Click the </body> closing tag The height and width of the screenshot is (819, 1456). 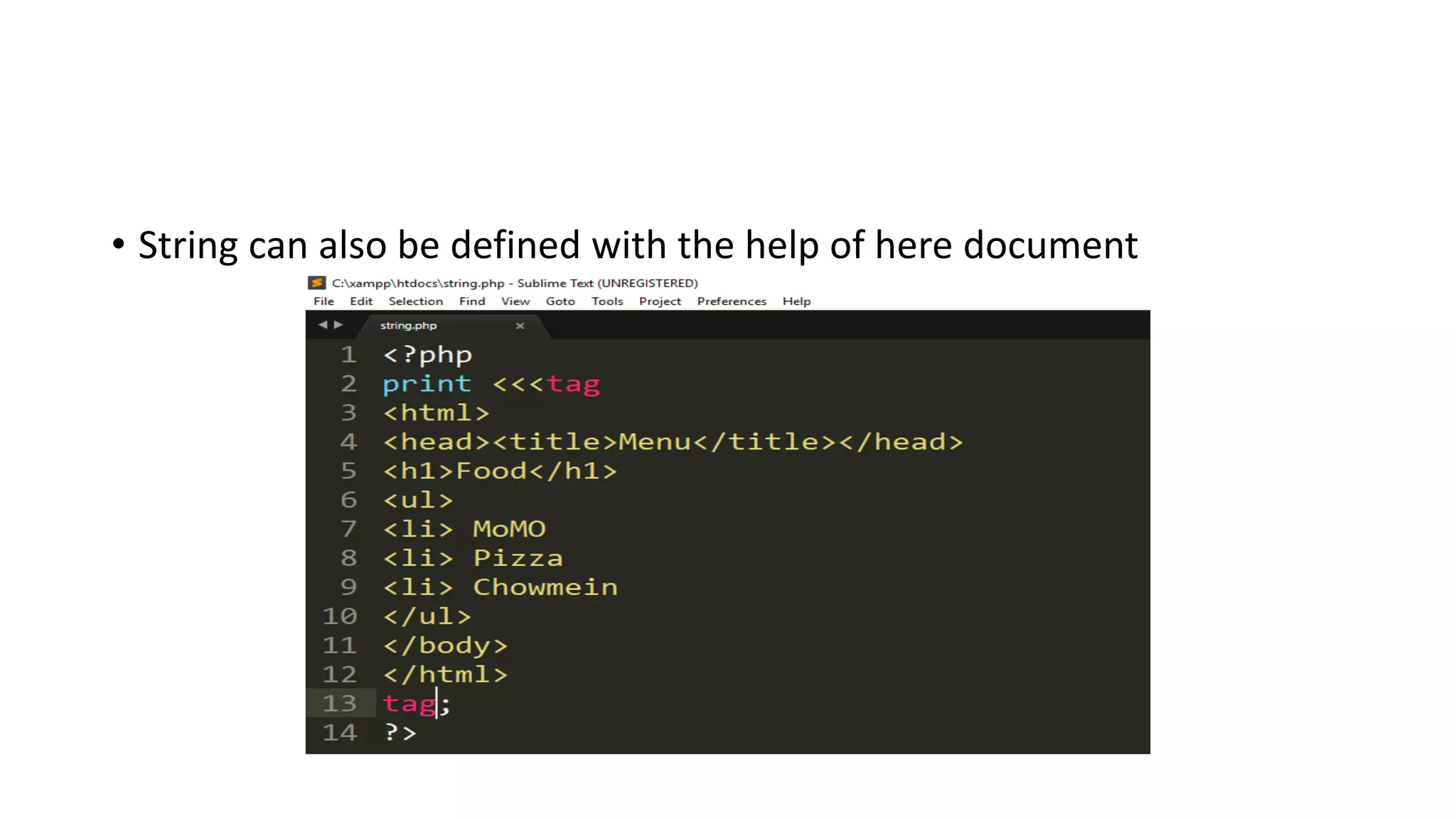point(446,646)
